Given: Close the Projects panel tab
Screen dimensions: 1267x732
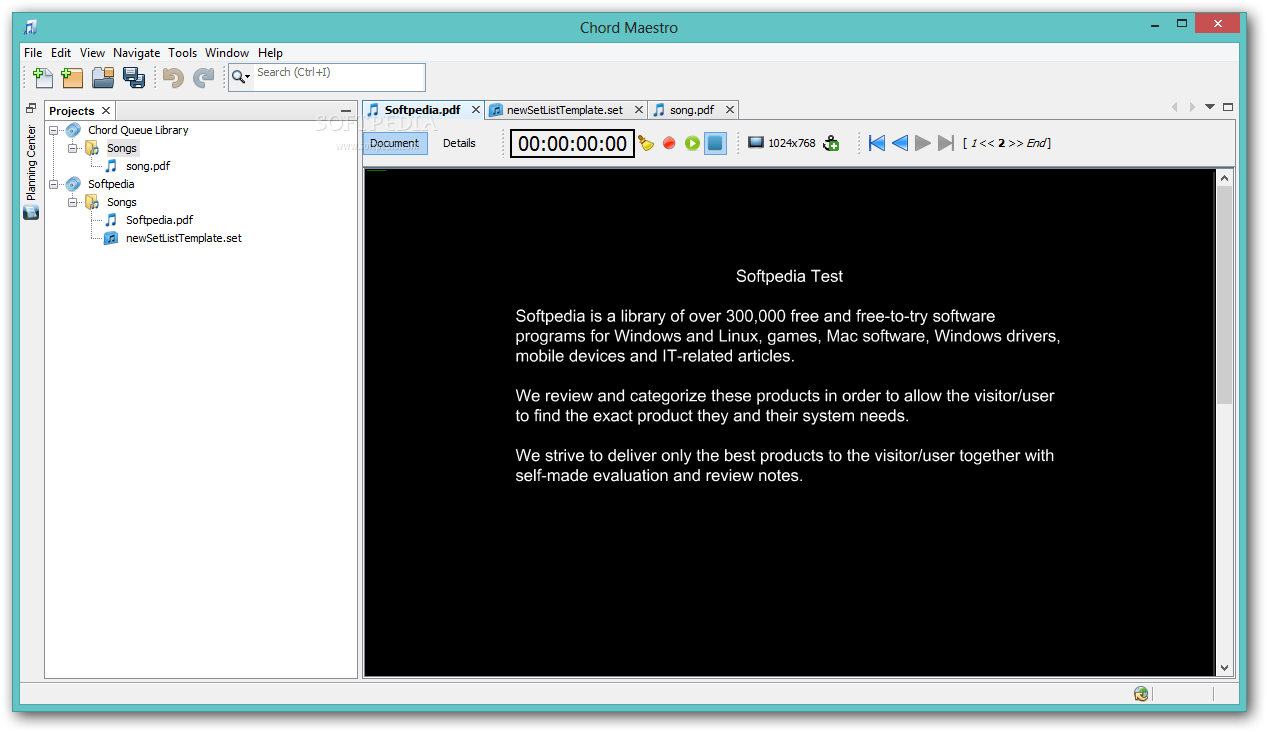Looking at the screenshot, I should coord(106,111).
